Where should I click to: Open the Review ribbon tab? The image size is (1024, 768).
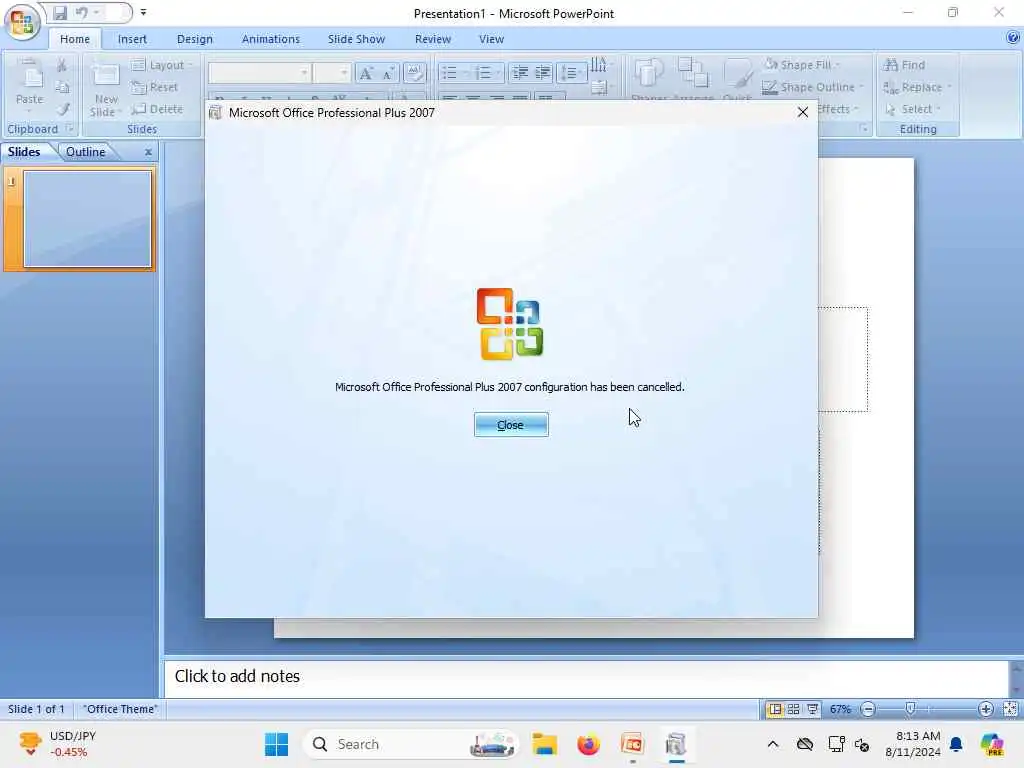(432, 39)
